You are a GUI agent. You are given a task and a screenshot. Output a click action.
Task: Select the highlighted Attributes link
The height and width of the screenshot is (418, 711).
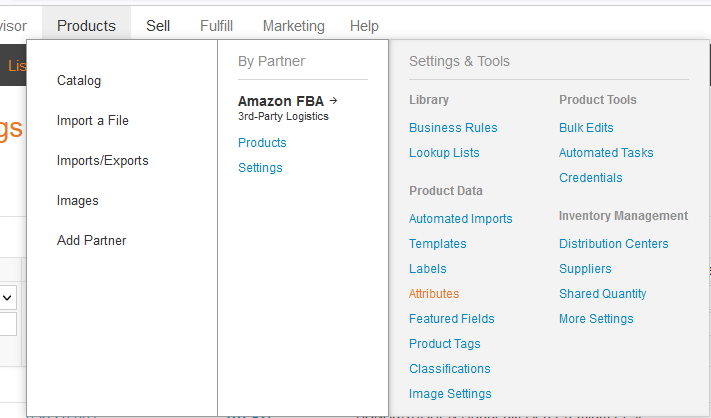pyautogui.click(x=434, y=294)
